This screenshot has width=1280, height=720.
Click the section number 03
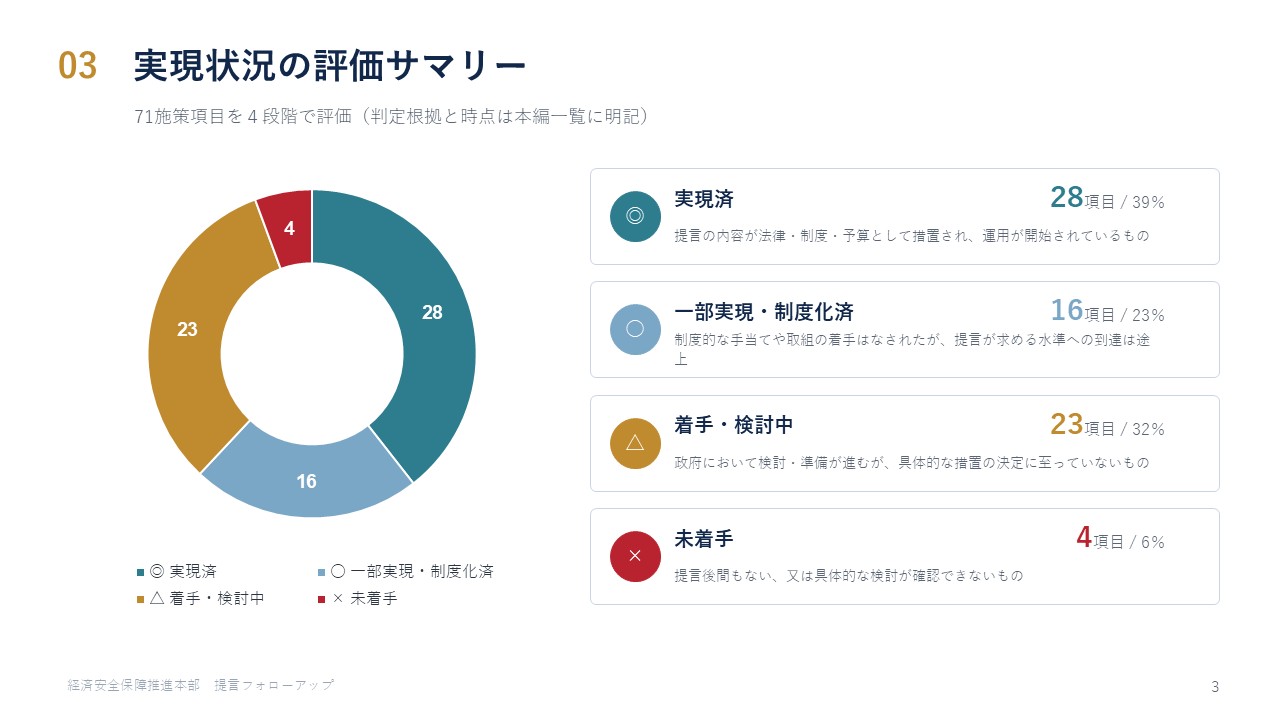tap(78, 66)
